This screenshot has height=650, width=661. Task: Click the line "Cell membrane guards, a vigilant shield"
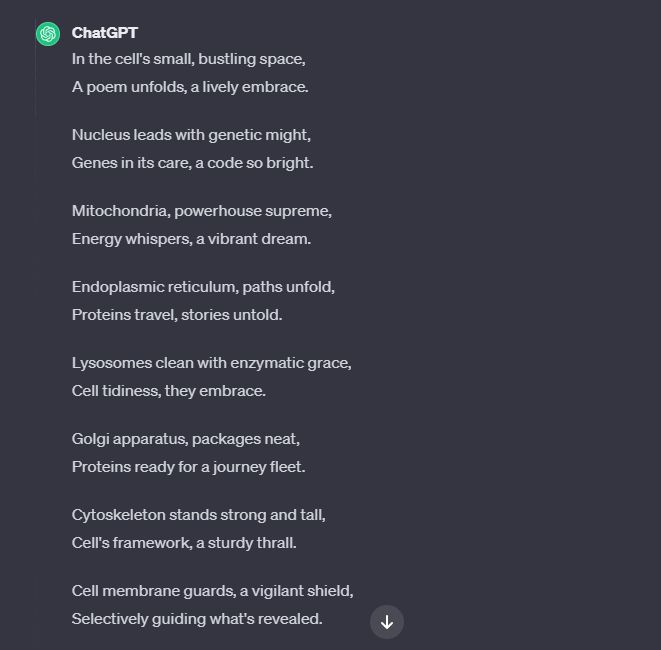[212, 591]
